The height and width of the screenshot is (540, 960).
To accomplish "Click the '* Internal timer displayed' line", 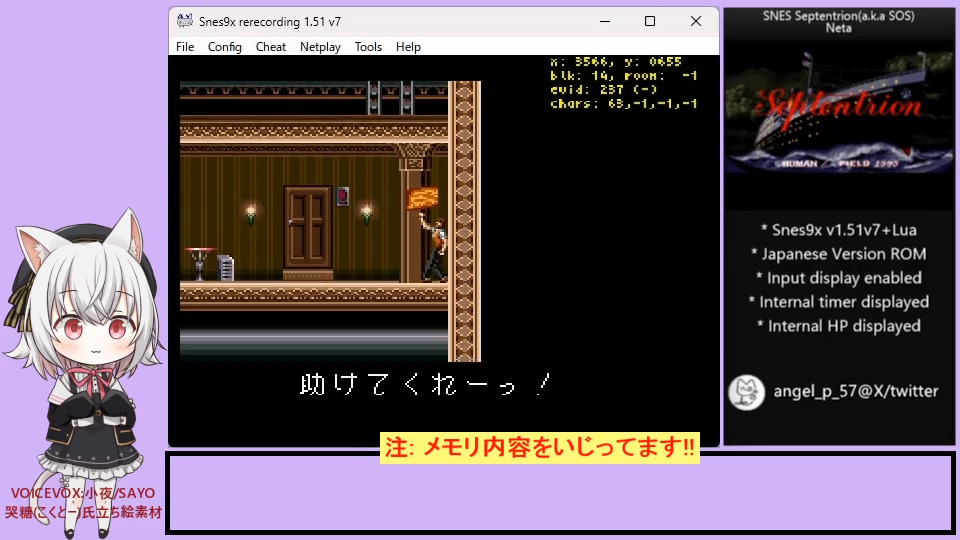I will [839, 302].
